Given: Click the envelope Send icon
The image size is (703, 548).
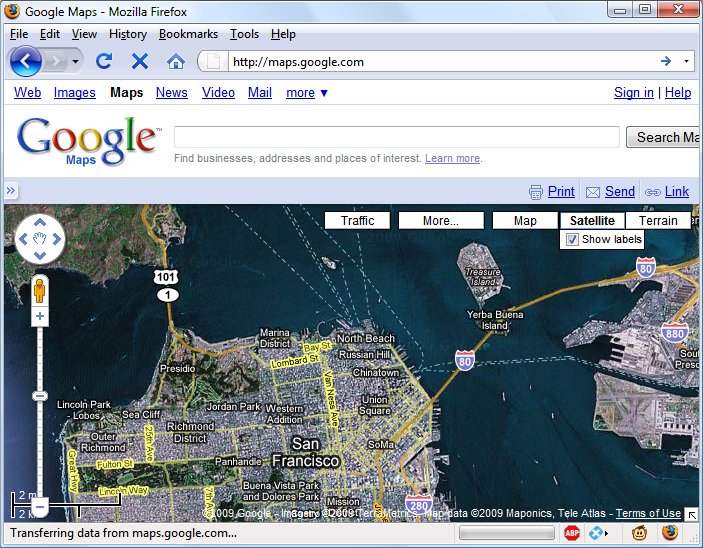Looking at the screenshot, I should point(593,192).
